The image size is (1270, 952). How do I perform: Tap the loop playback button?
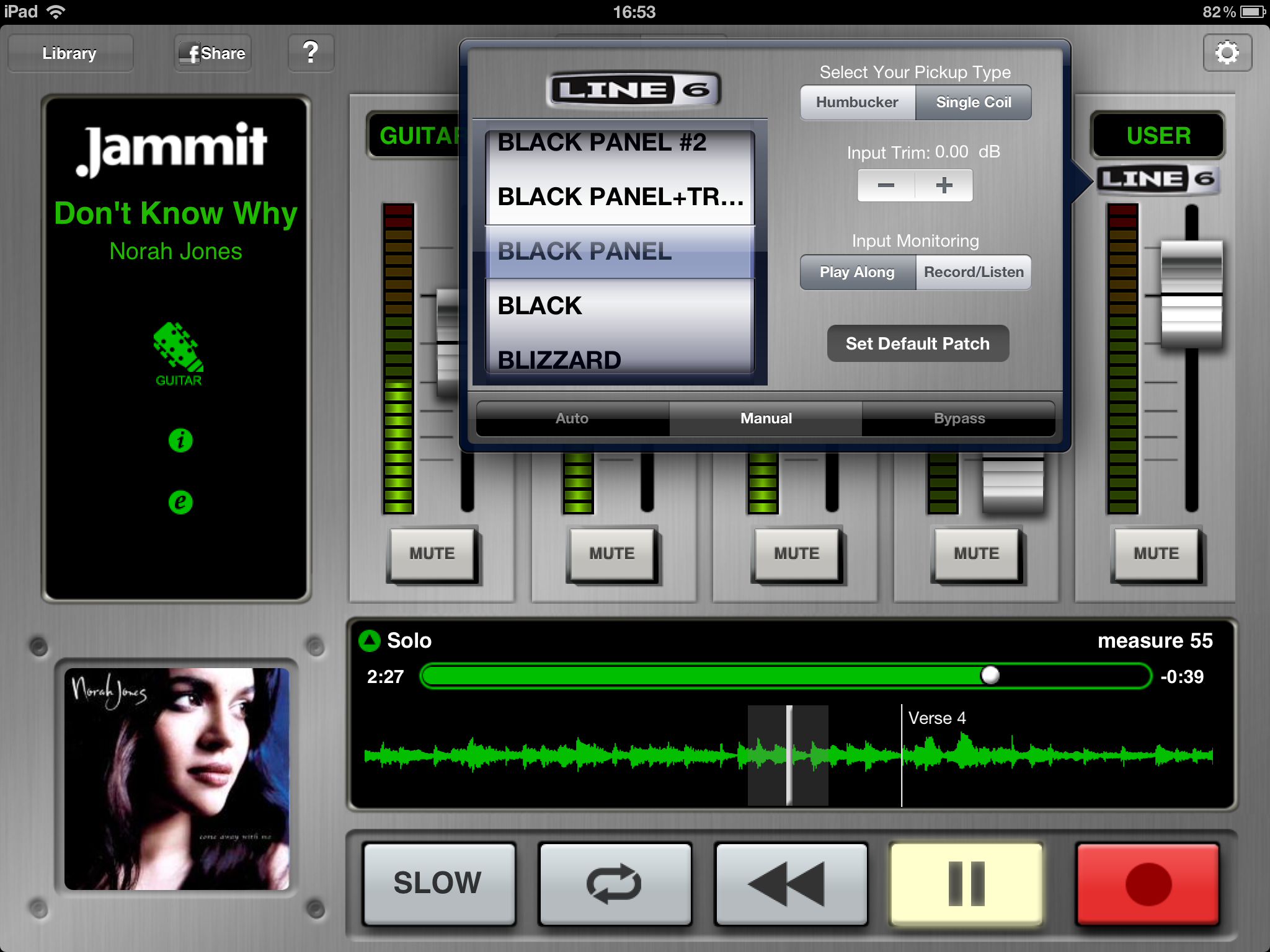(x=615, y=884)
